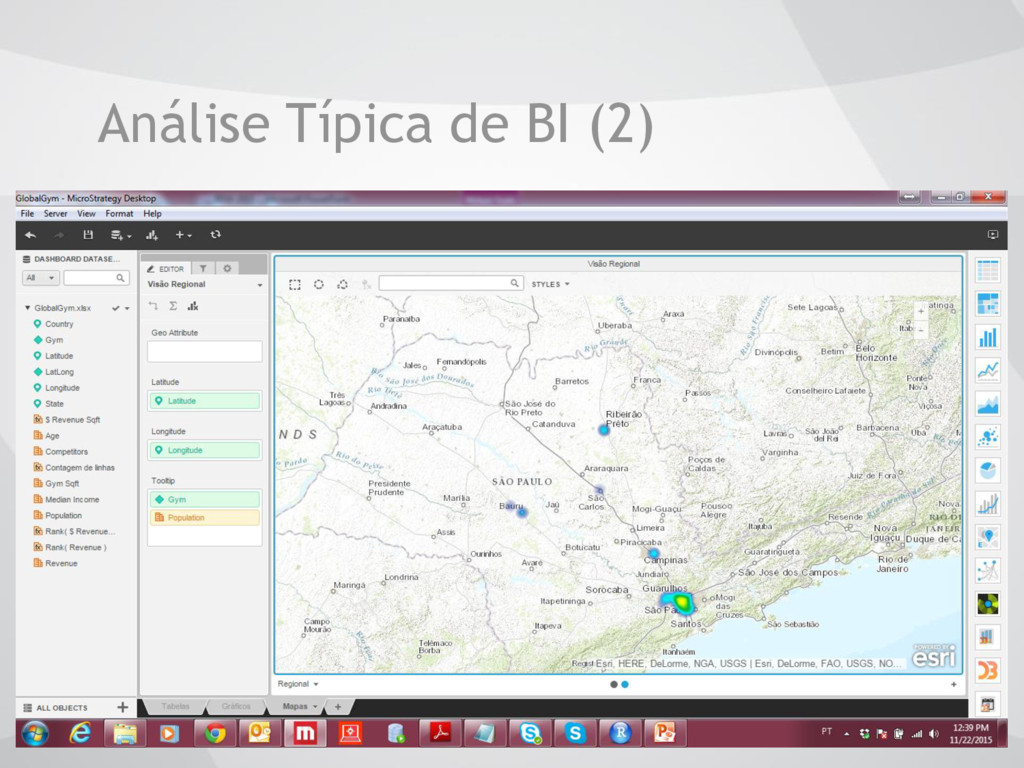The image size is (1024, 768).
Task: Click the dataset search field
Action: coord(96,278)
